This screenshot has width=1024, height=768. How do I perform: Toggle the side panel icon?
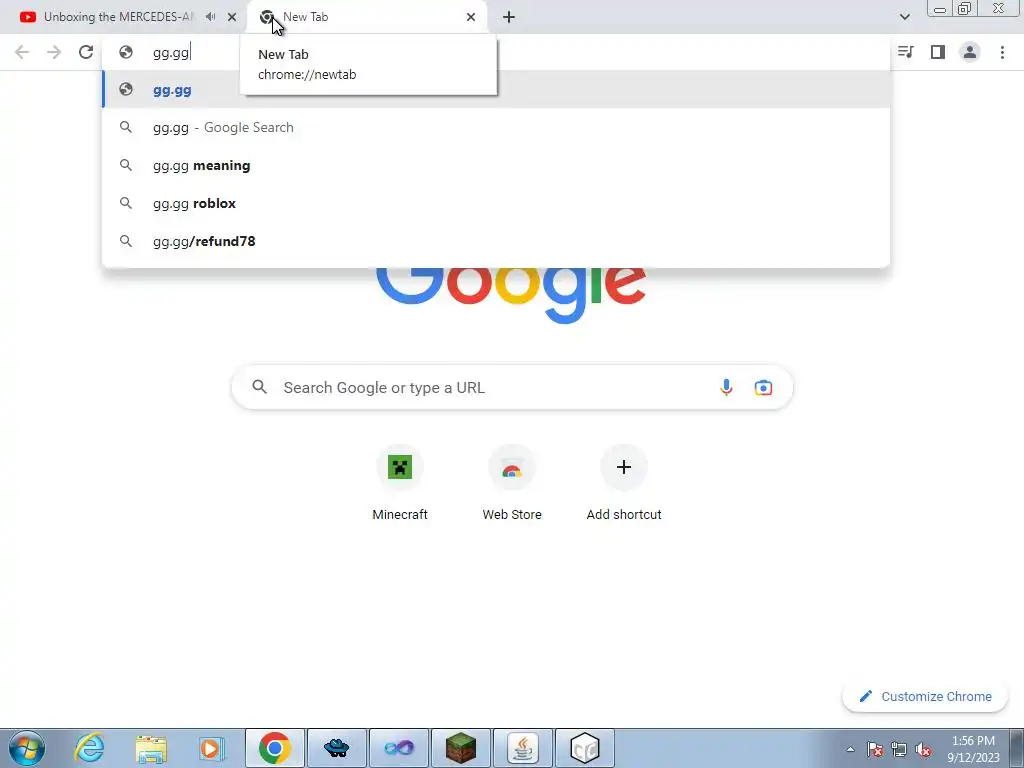click(938, 52)
